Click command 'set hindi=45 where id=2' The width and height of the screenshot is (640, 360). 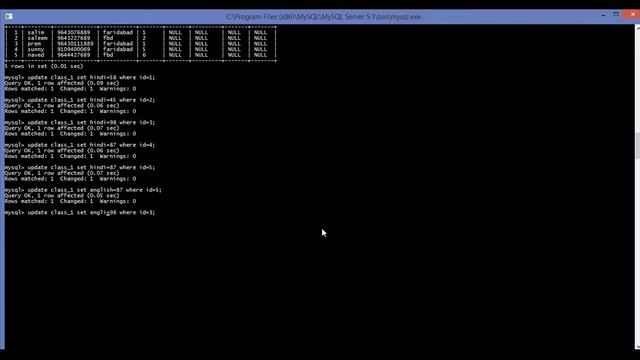click(116, 100)
